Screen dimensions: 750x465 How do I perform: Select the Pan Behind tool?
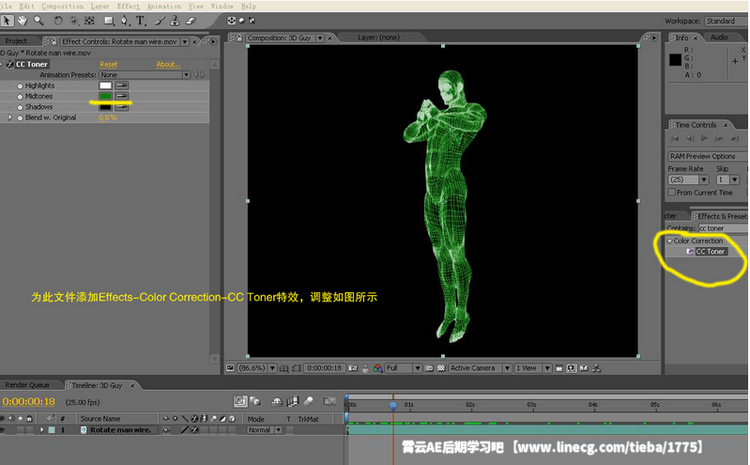pyautogui.click(x=89, y=21)
